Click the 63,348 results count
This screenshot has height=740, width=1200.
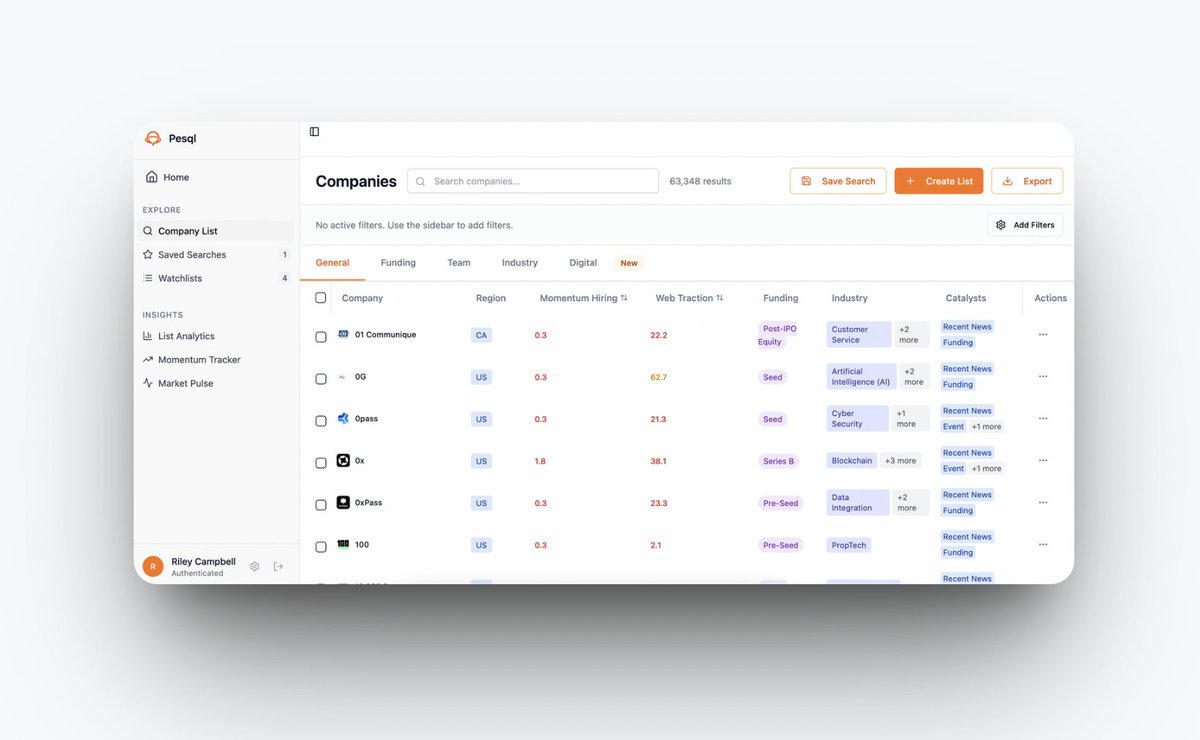pyautogui.click(x=700, y=181)
